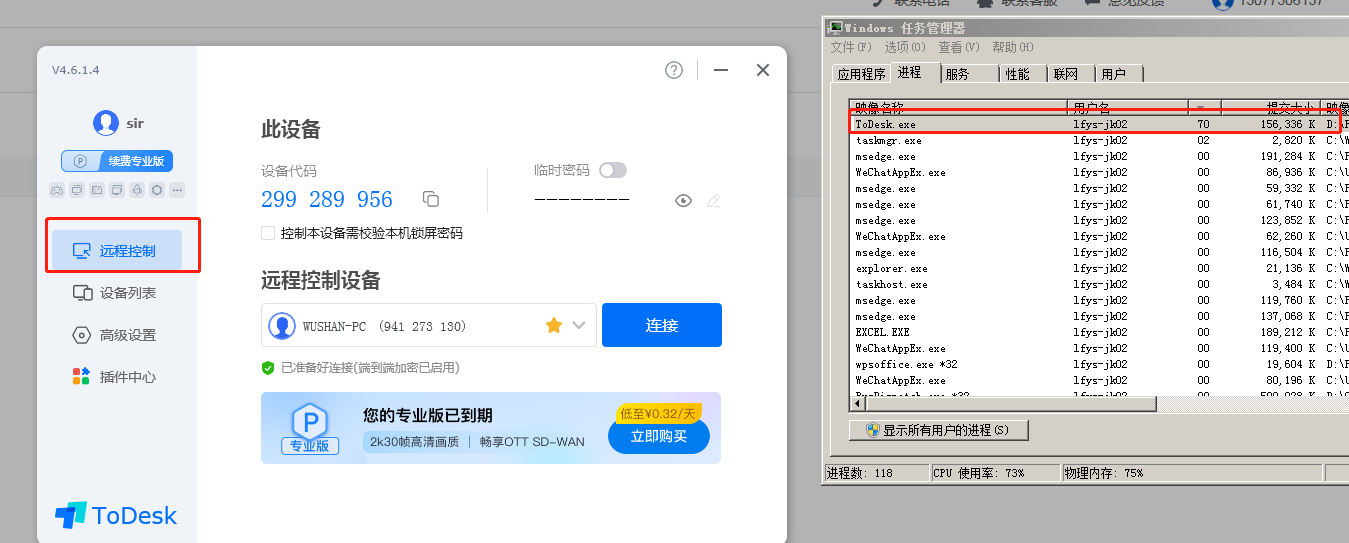The width and height of the screenshot is (1349, 543).
Task: Expand the remote device dropdown chevron
Action: (579, 325)
